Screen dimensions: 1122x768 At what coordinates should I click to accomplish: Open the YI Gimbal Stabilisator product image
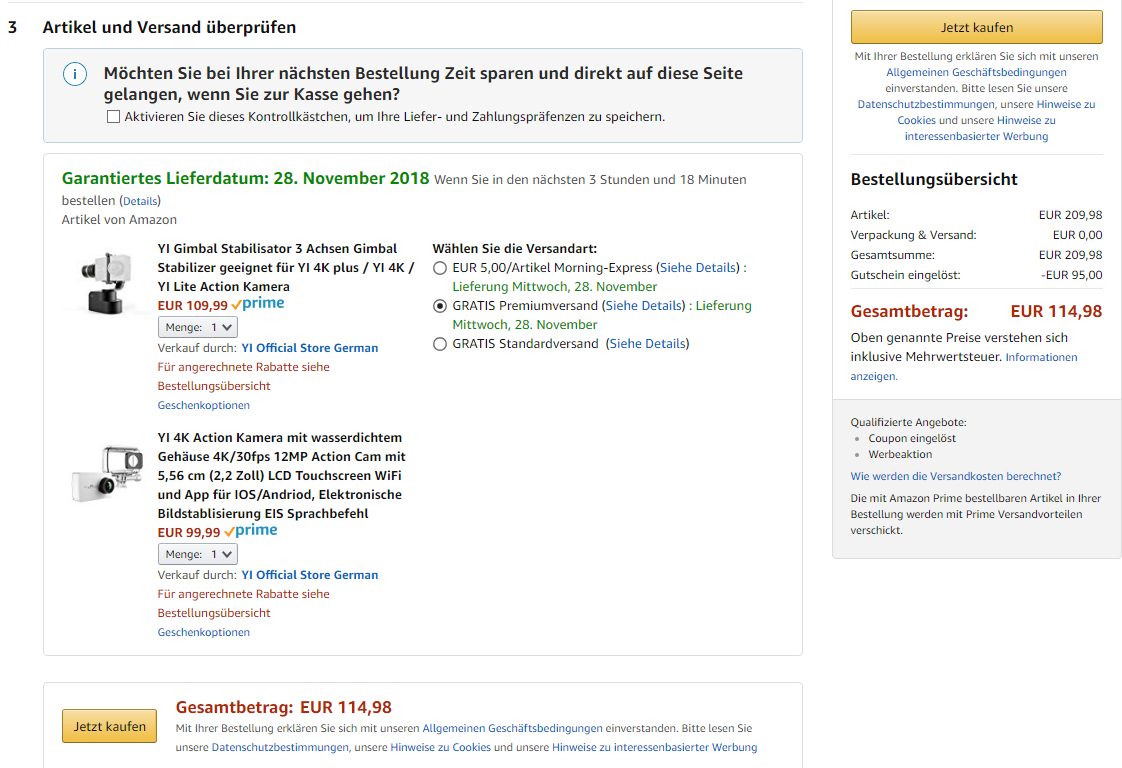point(105,282)
